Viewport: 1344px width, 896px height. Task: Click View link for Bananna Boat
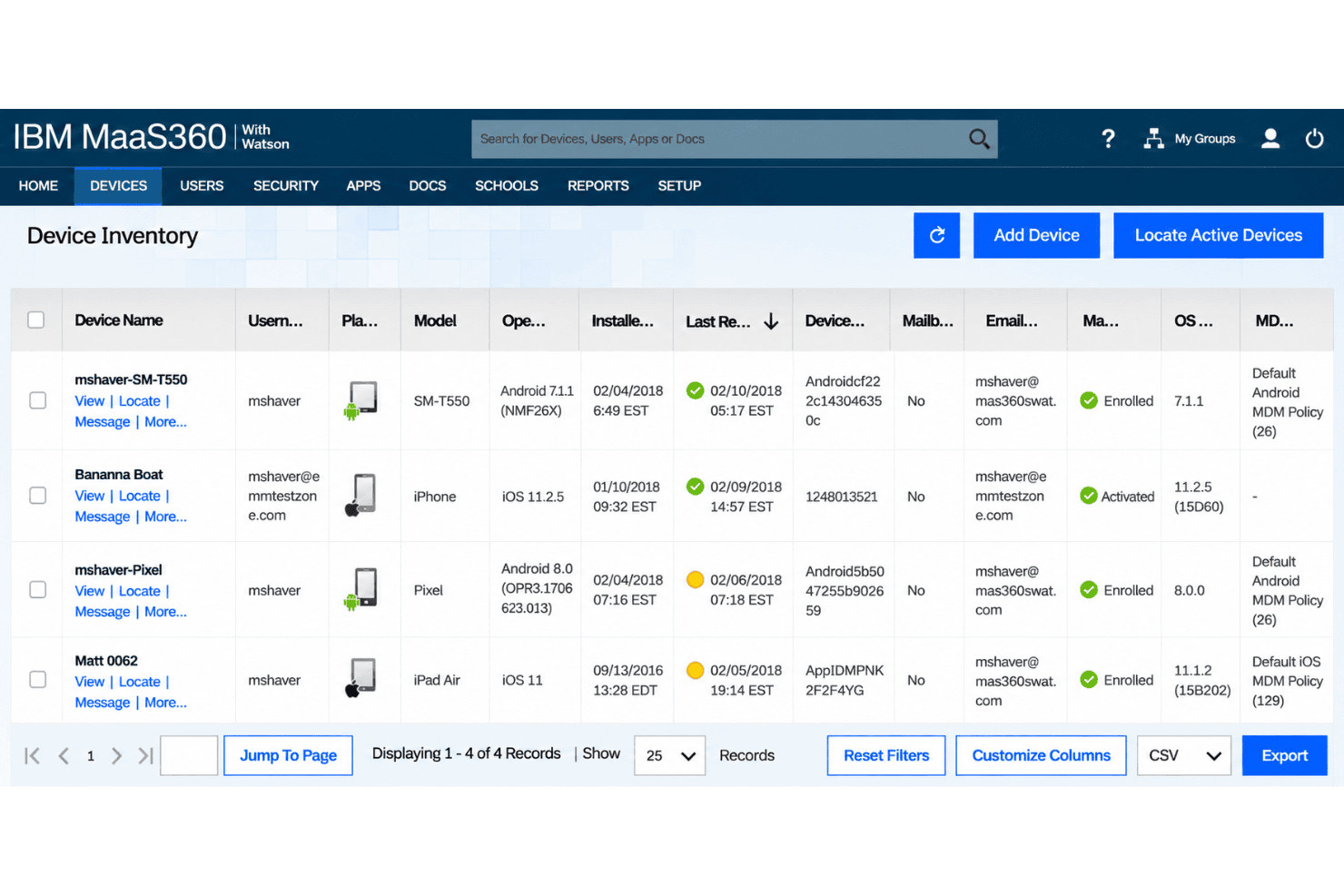click(89, 496)
